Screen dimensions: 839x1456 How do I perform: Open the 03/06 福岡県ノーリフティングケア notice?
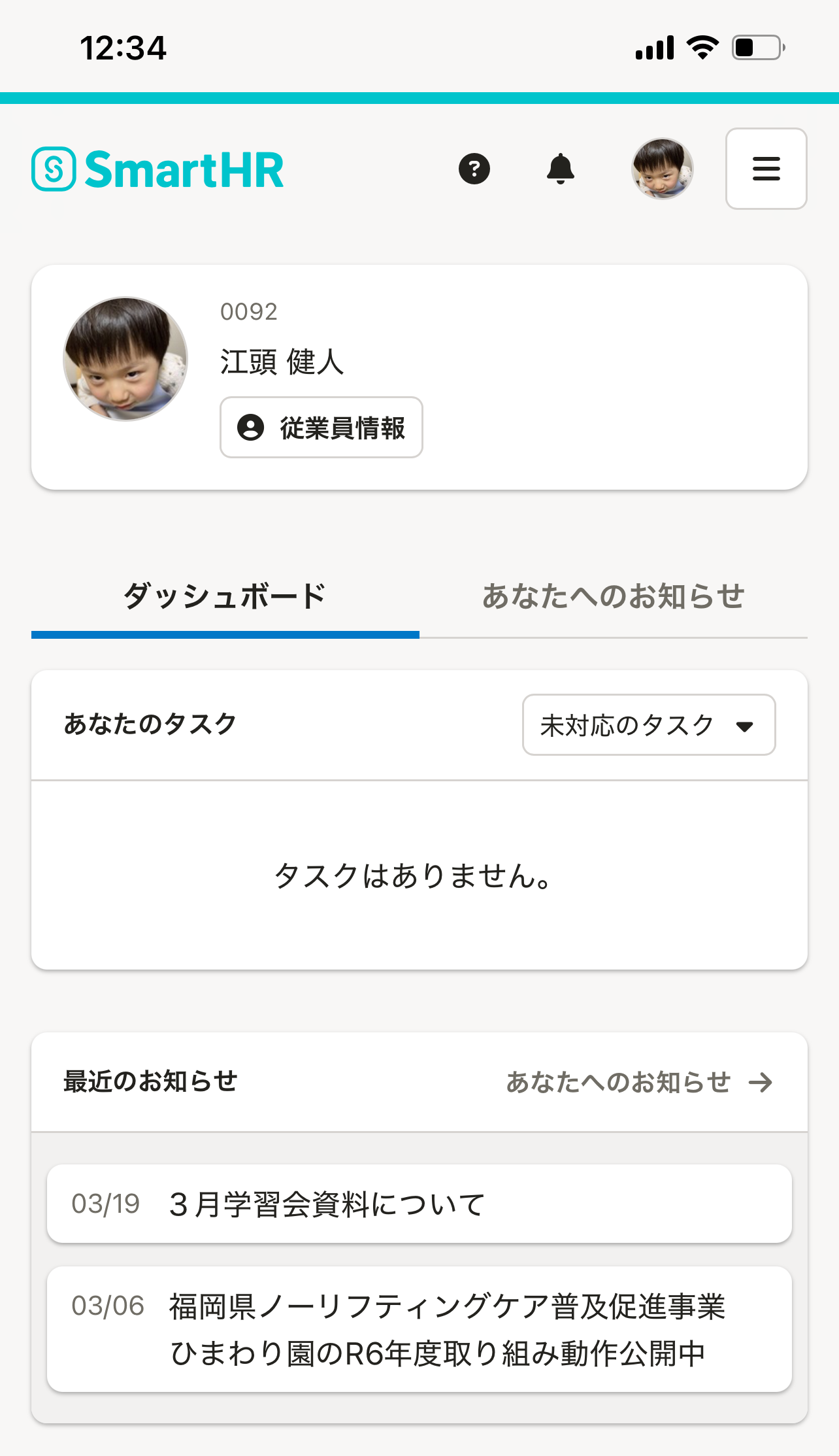pyautogui.click(x=419, y=1329)
